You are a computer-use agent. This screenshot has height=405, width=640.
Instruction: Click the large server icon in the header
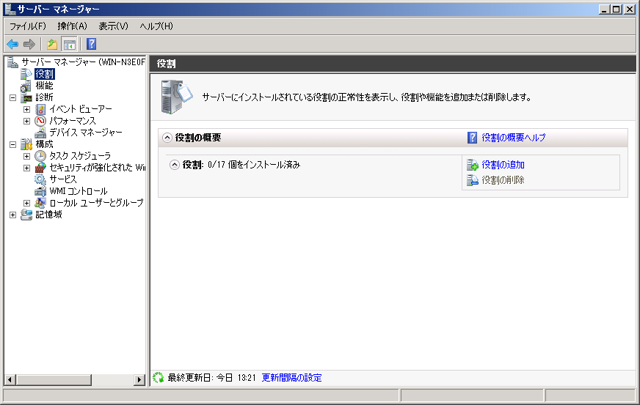pos(176,97)
